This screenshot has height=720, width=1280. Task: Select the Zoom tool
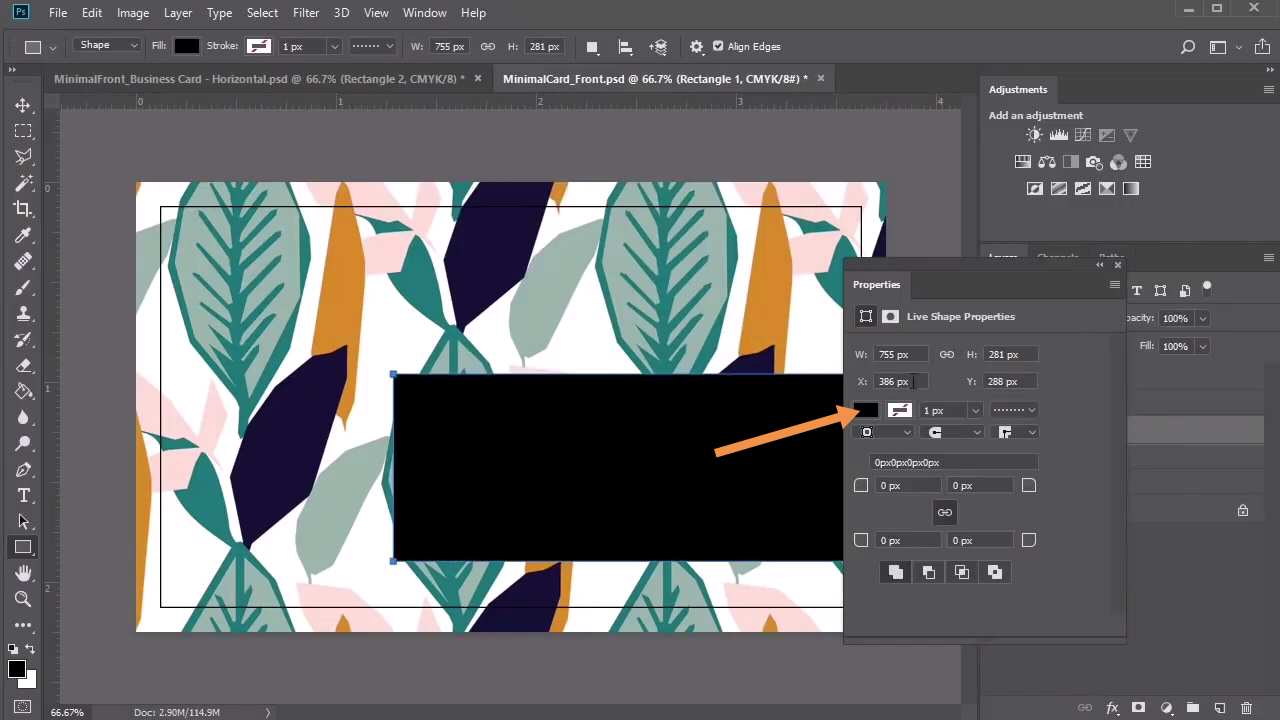23,599
